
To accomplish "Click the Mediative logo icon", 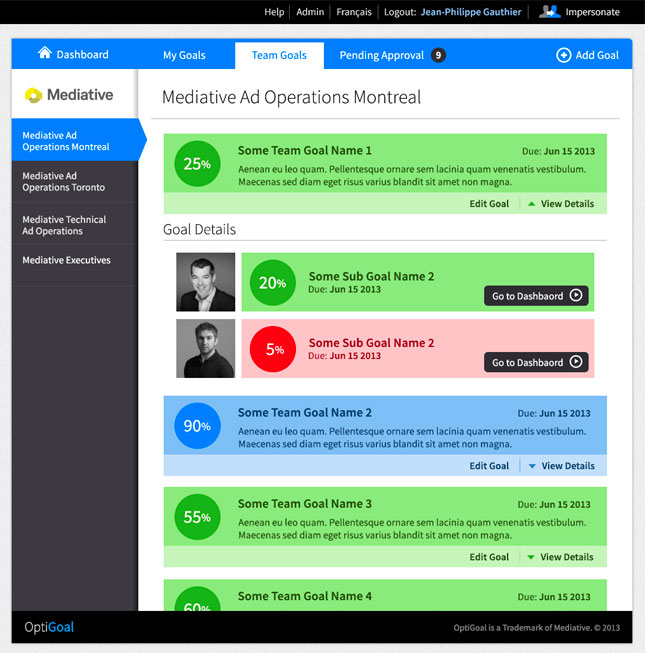I will point(34,95).
